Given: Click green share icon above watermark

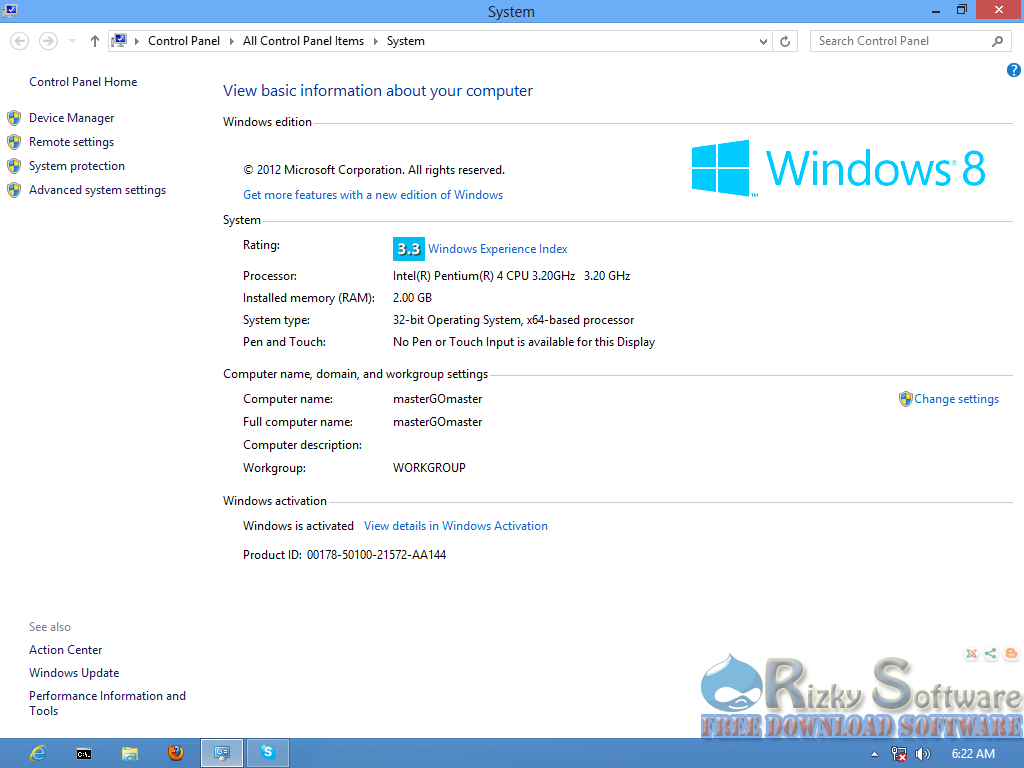Looking at the screenshot, I should pos(991,653).
